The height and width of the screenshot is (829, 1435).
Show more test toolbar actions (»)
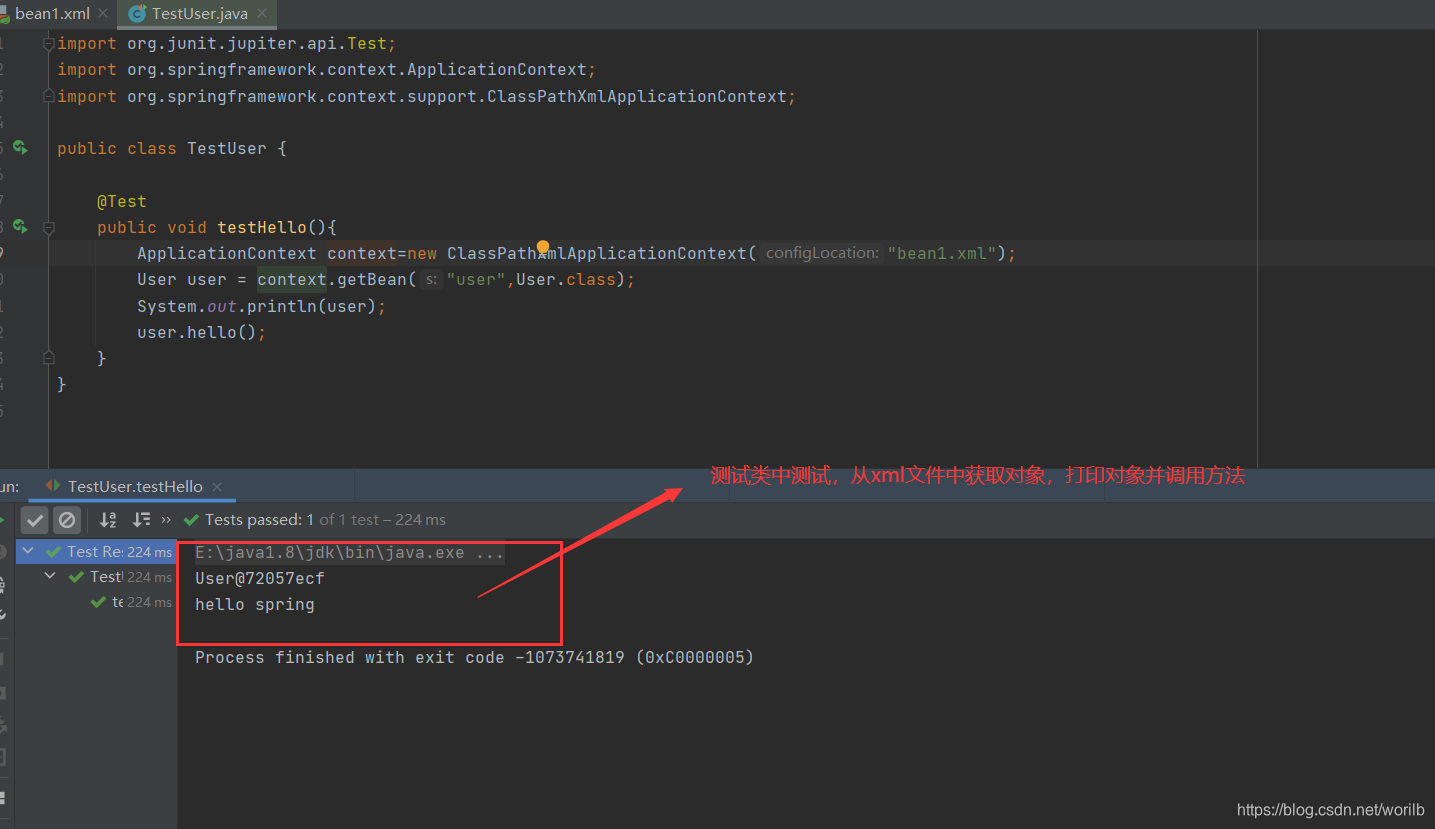coord(166,520)
